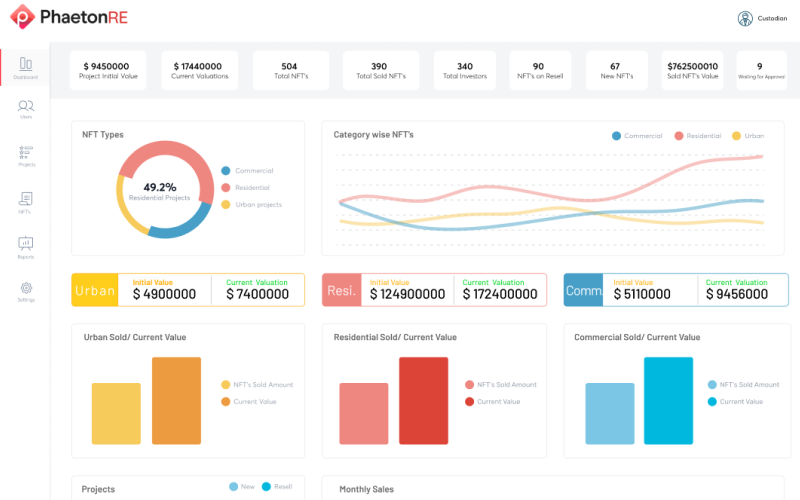Open the Total Sold NFT's stat card
This screenshot has height=500, width=800.
point(381,70)
